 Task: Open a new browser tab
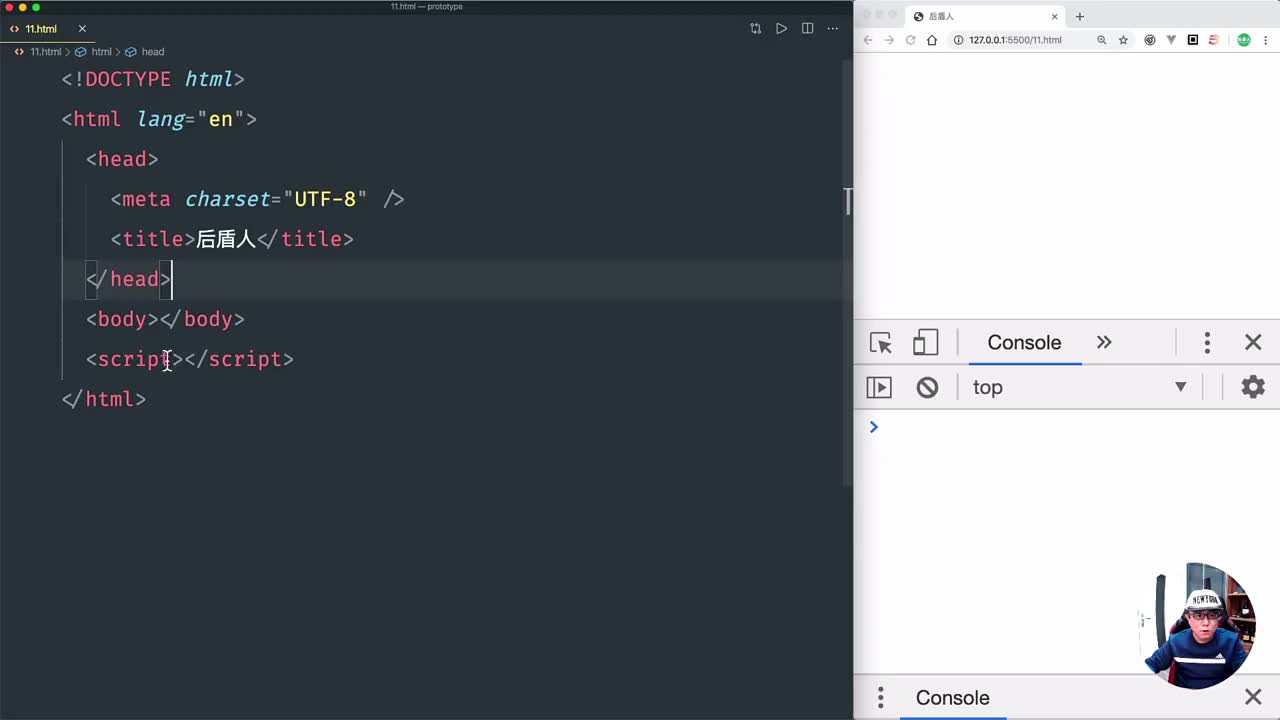(1079, 16)
